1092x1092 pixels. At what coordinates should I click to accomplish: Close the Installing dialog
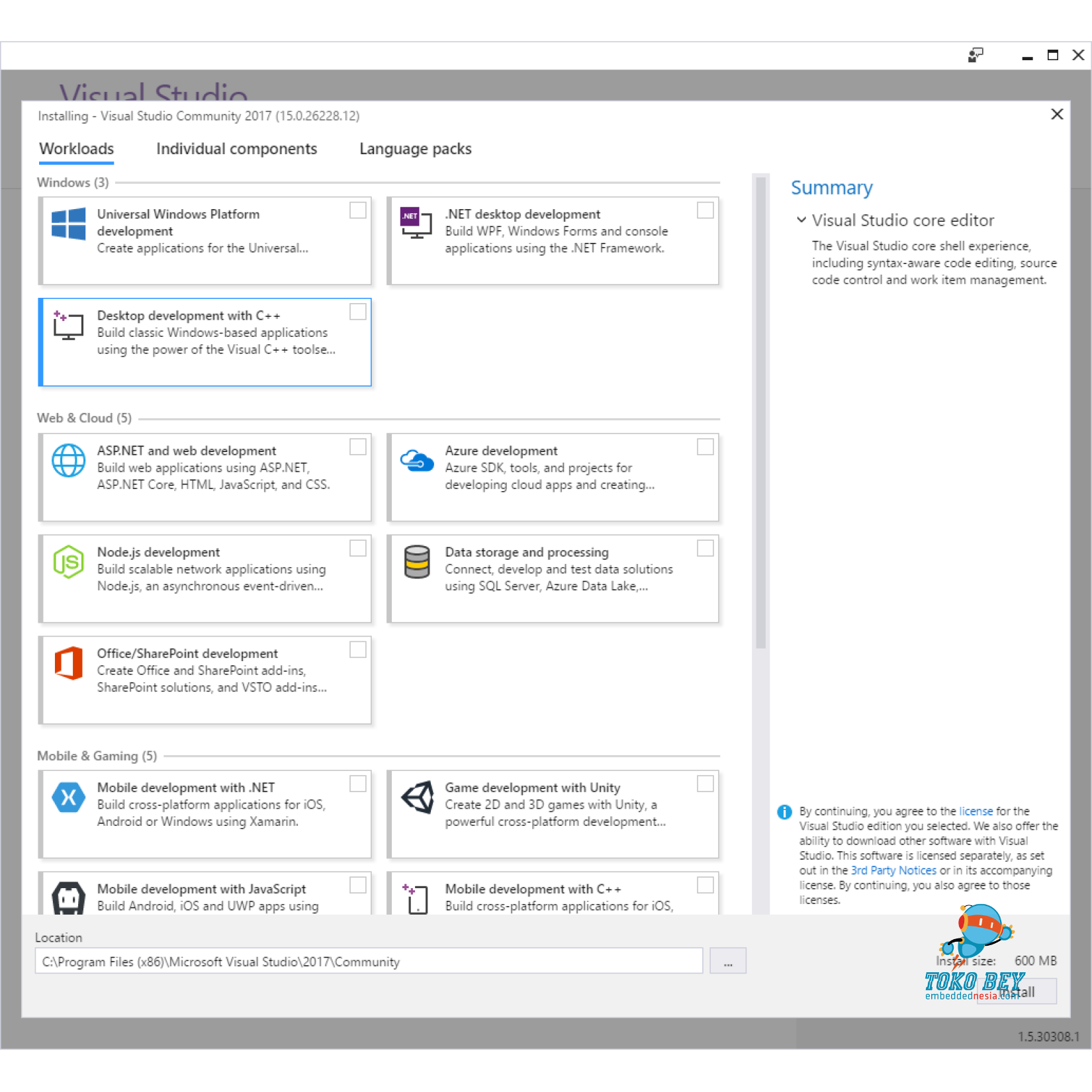click(1057, 114)
